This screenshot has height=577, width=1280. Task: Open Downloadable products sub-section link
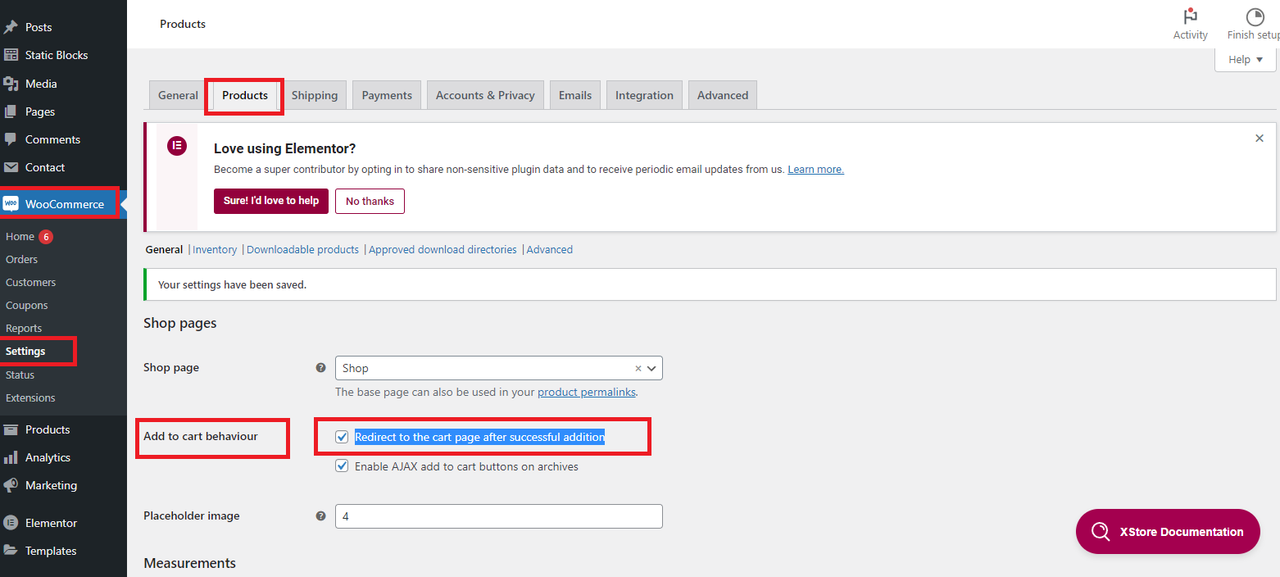(303, 250)
